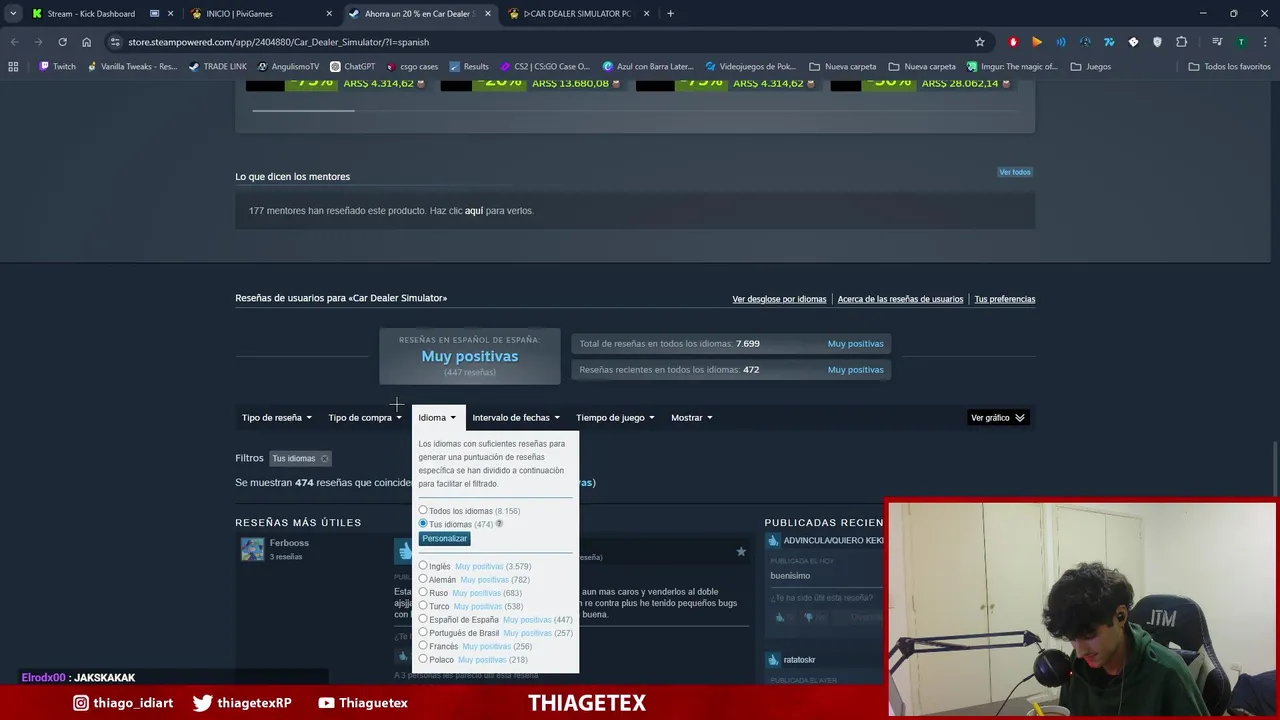The height and width of the screenshot is (720, 1280).
Task: Open the 'Vanilla Tweaks' bookmark
Action: 132,67
